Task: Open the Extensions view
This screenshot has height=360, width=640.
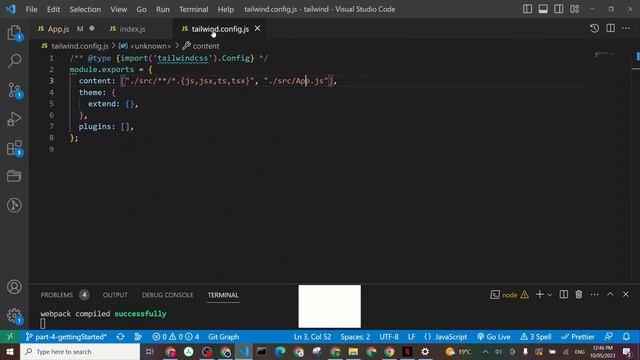Action: [14, 148]
